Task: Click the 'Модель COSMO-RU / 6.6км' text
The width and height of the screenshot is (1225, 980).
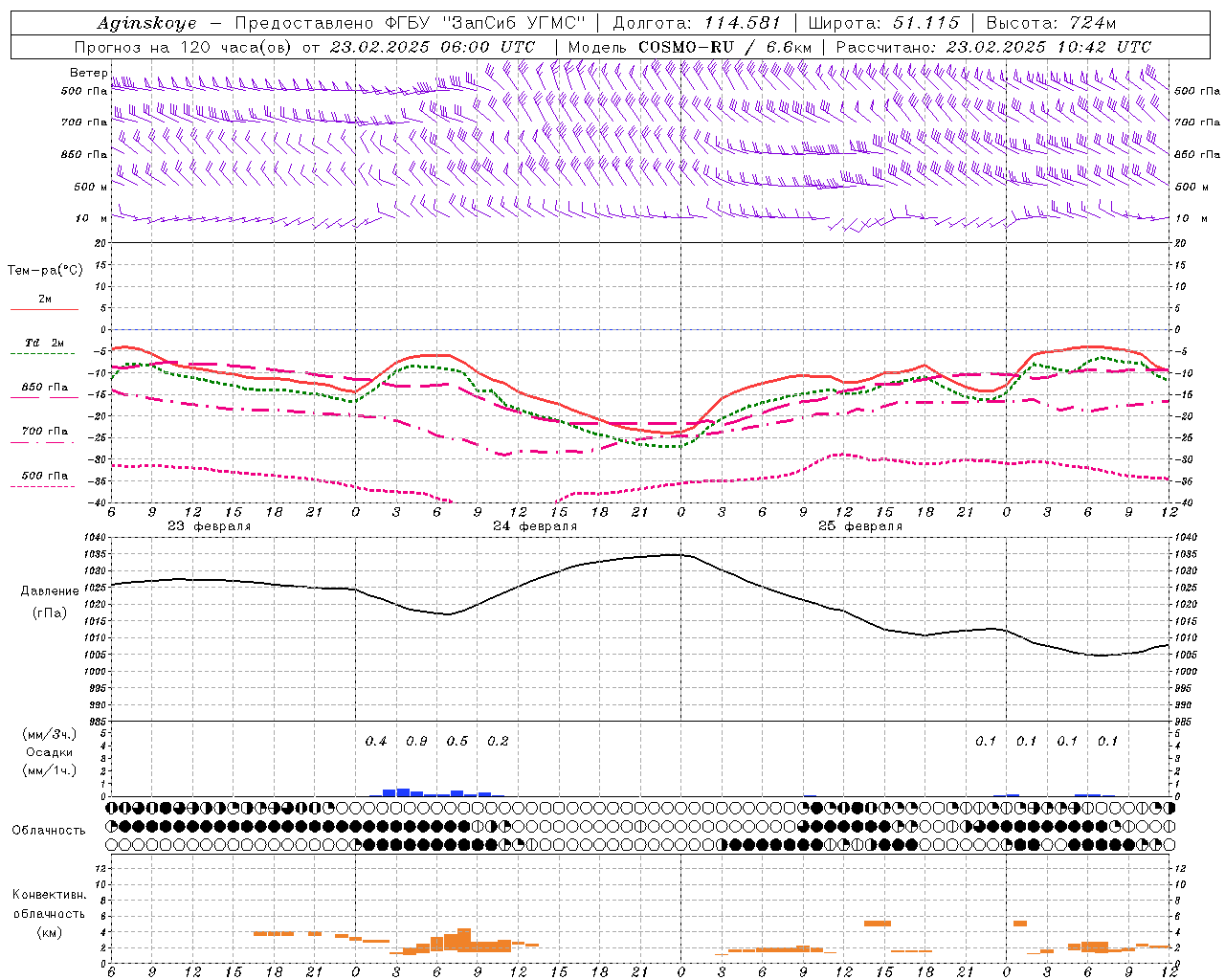Action: (690, 47)
